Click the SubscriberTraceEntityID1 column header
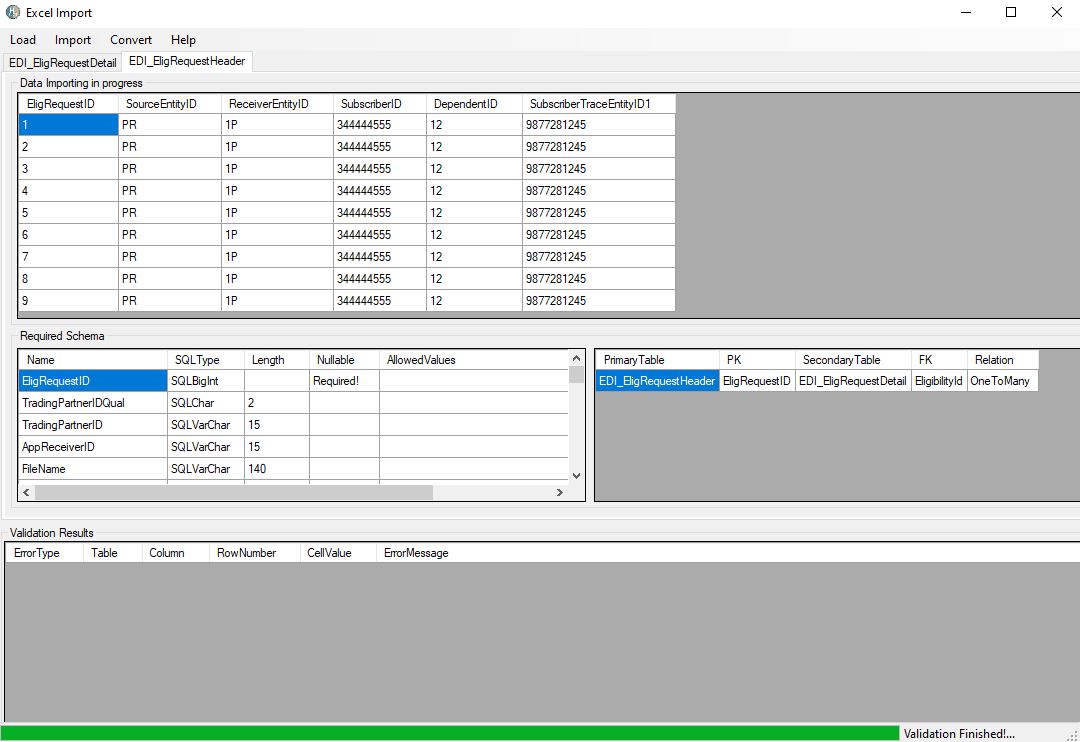The height and width of the screenshot is (742, 1080). tap(599, 104)
